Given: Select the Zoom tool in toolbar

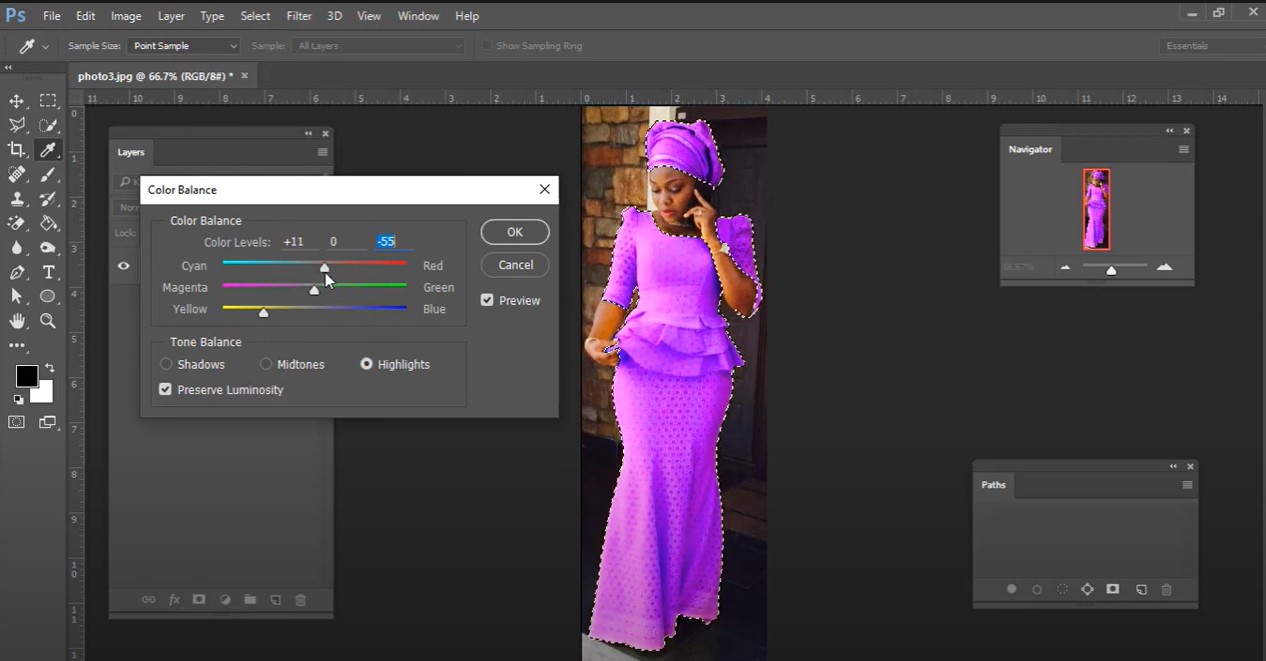Looking at the screenshot, I should click(x=48, y=321).
